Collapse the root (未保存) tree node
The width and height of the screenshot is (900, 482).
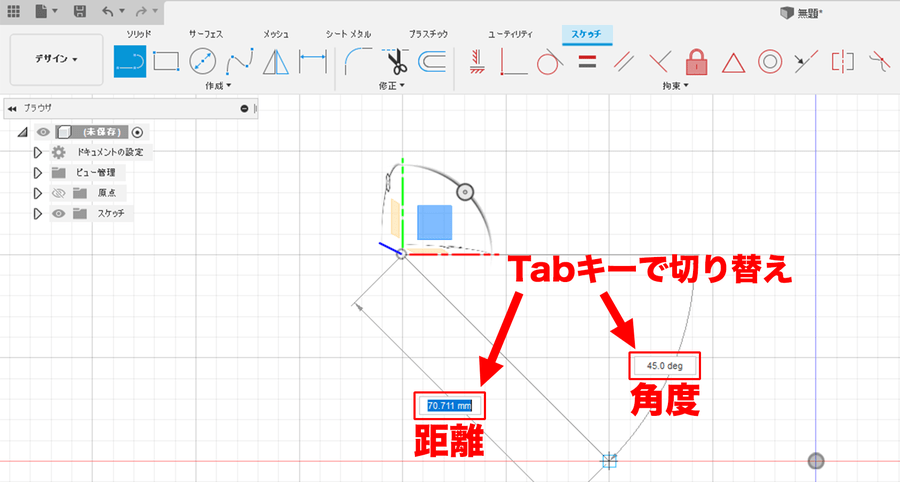pos(22,132)
